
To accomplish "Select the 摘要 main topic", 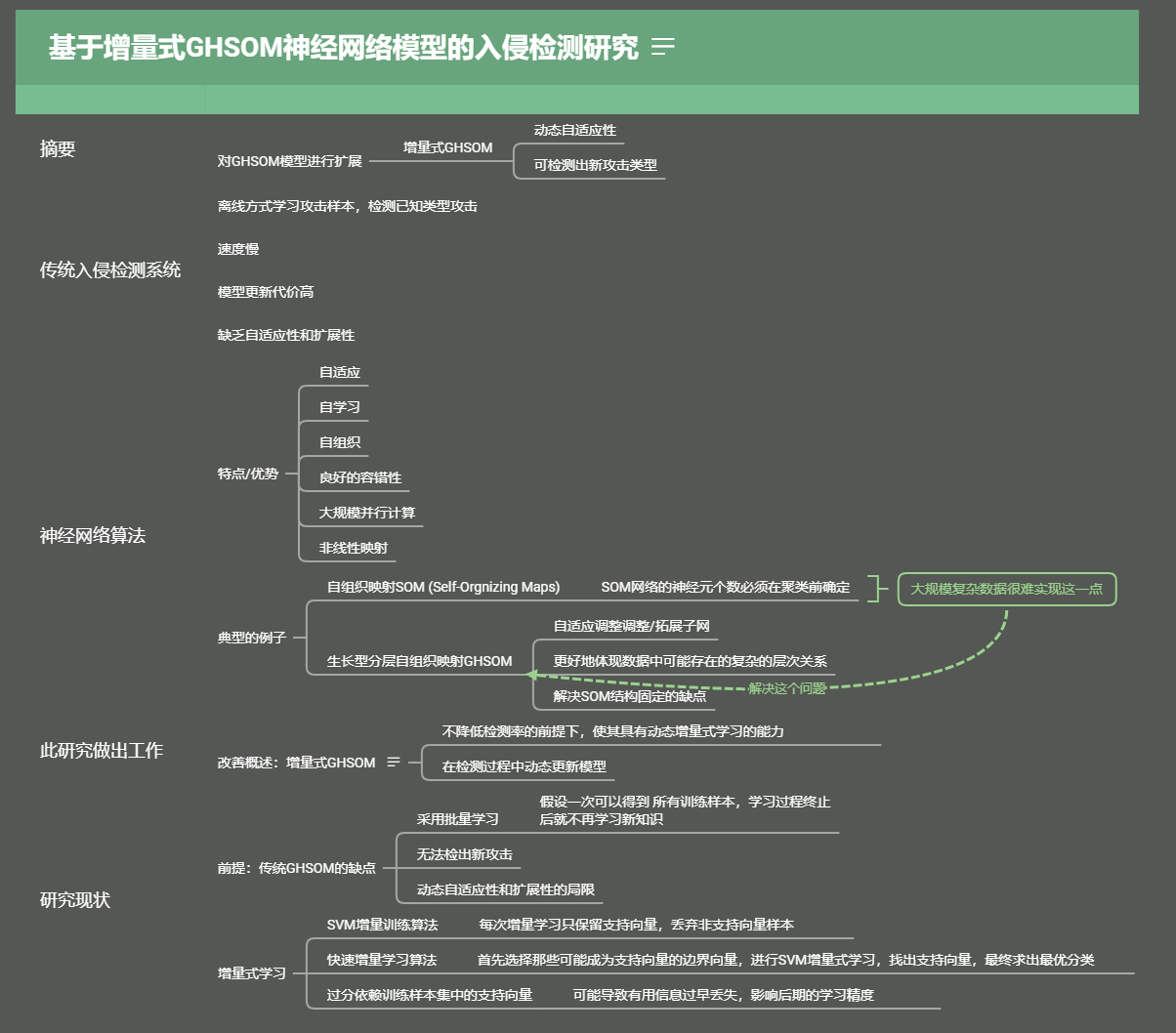I will point(58,148).
